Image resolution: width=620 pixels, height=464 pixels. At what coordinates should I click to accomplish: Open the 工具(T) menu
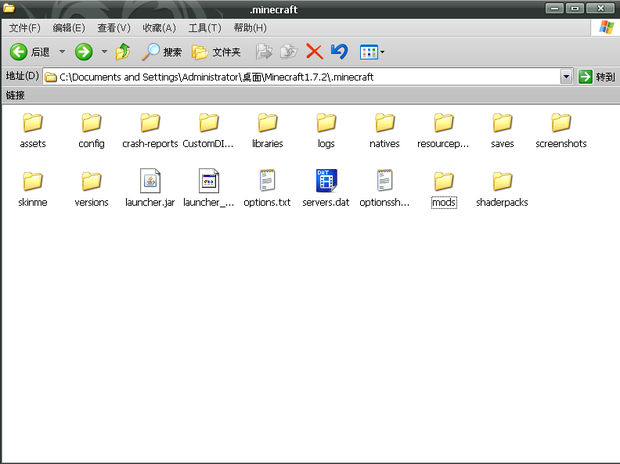tap(204, 28)
